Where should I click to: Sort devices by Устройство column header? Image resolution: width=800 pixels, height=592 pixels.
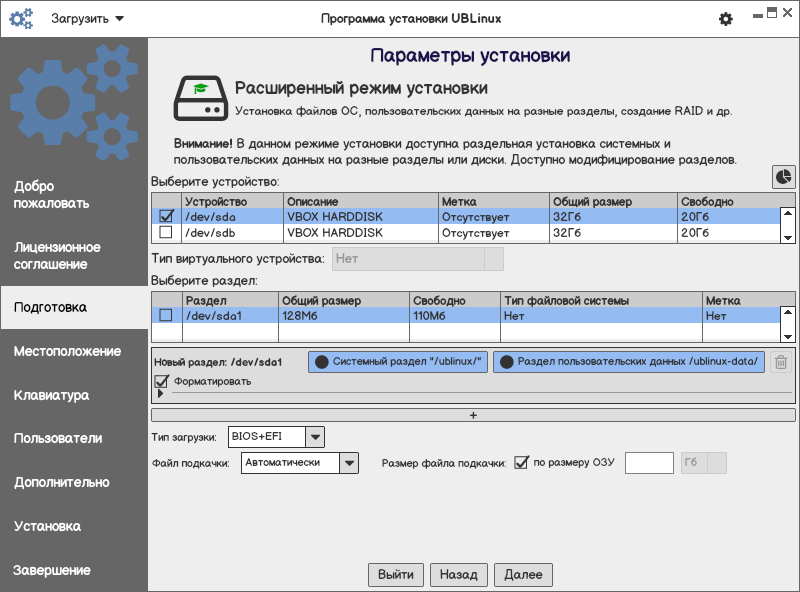tap(232, 201)
